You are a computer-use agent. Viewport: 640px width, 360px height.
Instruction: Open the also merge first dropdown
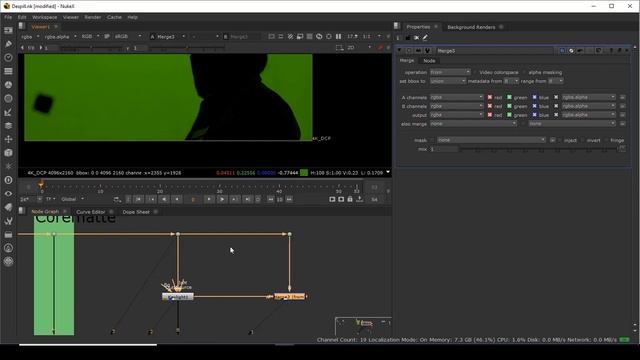coord(473,124)
